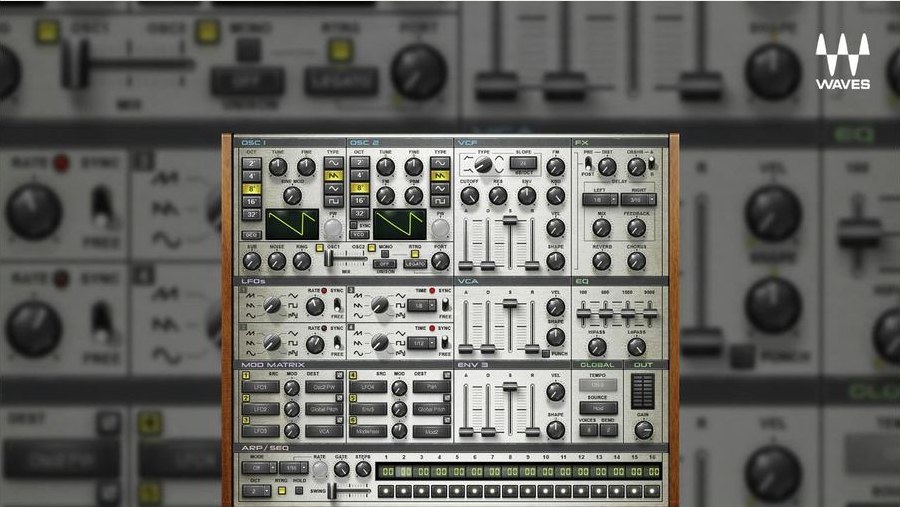Click the VCF CUTOFF knob

[x=470, y=196]
